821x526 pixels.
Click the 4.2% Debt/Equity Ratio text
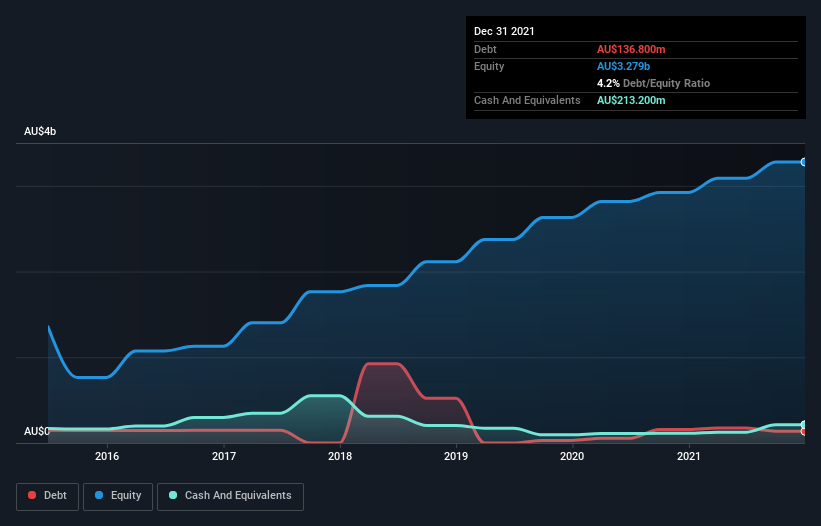coord(653,83)
